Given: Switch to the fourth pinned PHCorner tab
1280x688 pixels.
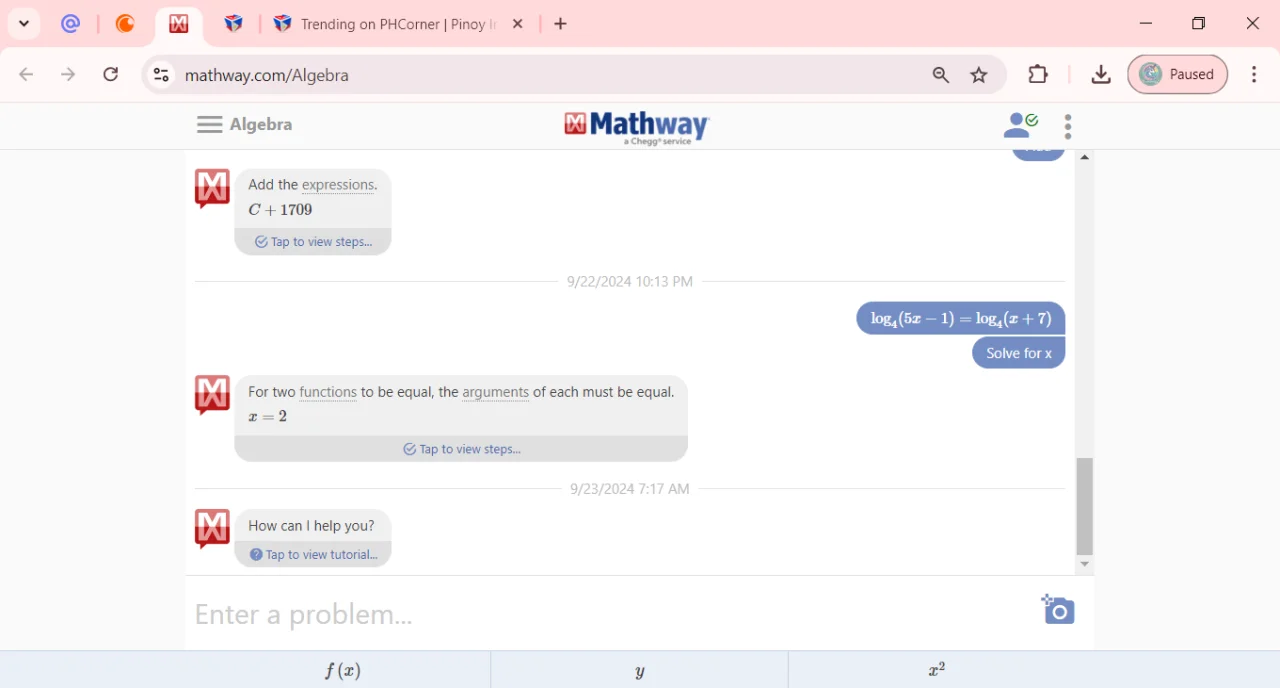Looking at the screenshot, I should (233, 24).
